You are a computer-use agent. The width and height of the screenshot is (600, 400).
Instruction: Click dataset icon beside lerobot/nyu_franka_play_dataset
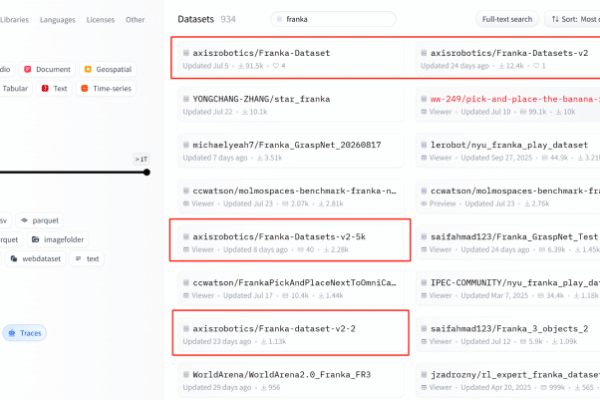(424, 145)
